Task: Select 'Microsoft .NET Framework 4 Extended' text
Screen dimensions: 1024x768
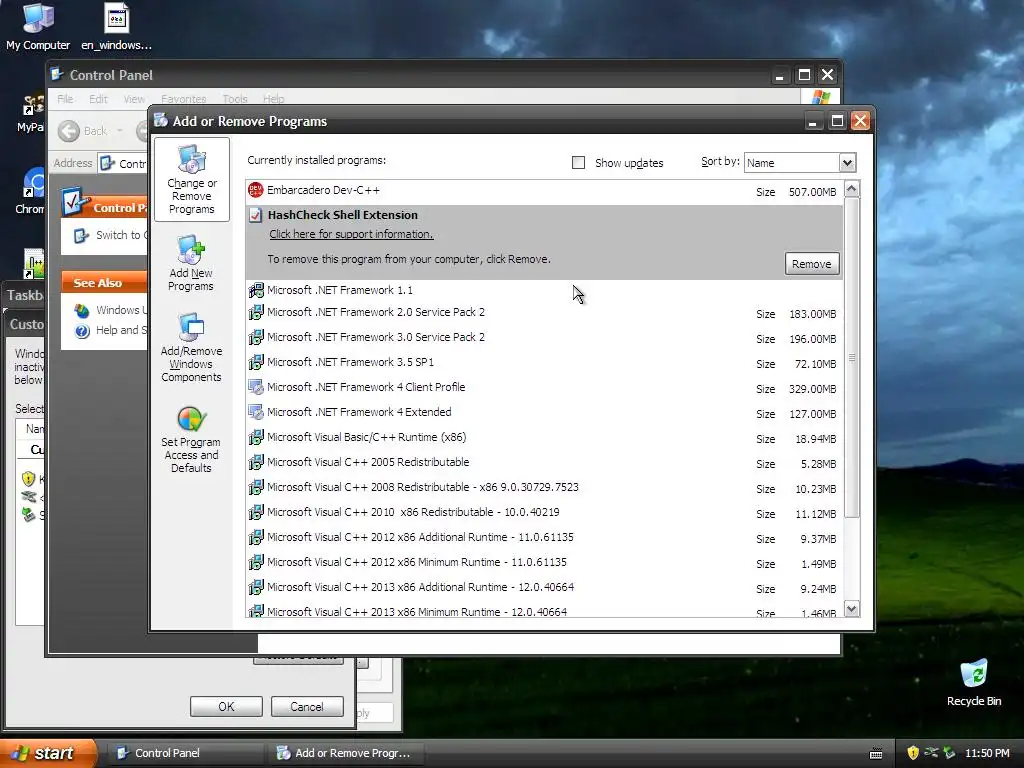Action: point(359,412)
